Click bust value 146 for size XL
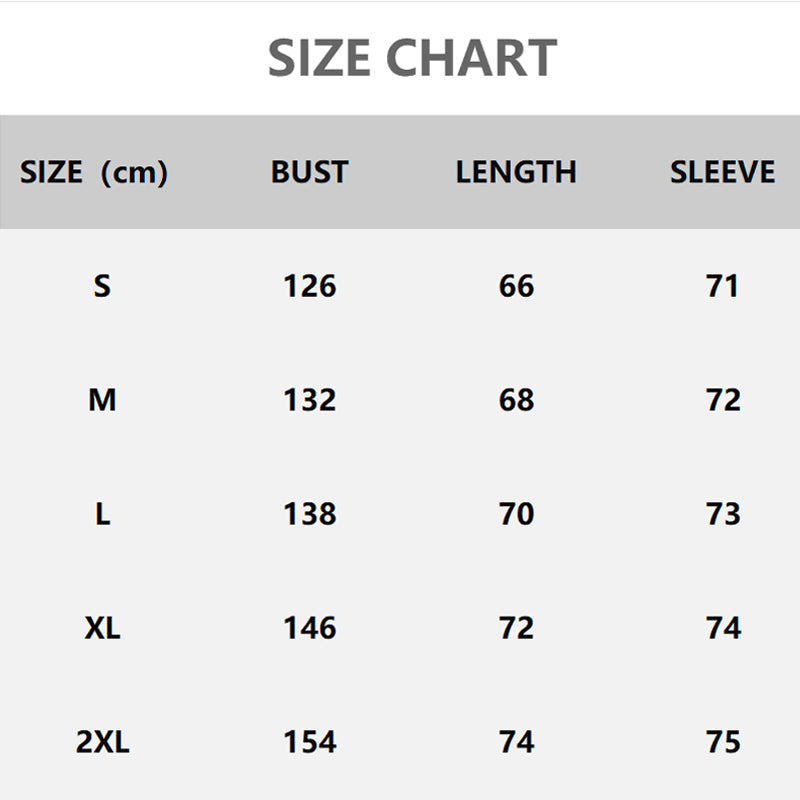This screenshot has height=800, width=800. (x=309, y=629)
